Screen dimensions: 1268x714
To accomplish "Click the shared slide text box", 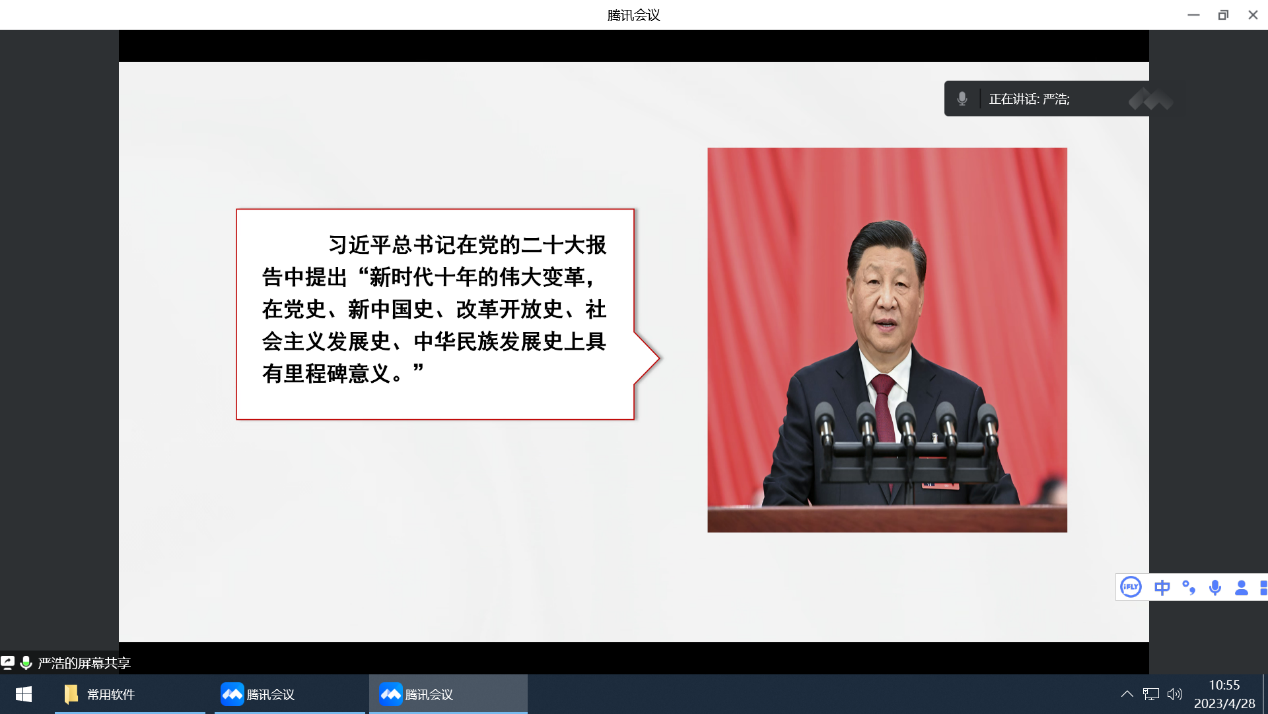I will [x=435, y=314].
